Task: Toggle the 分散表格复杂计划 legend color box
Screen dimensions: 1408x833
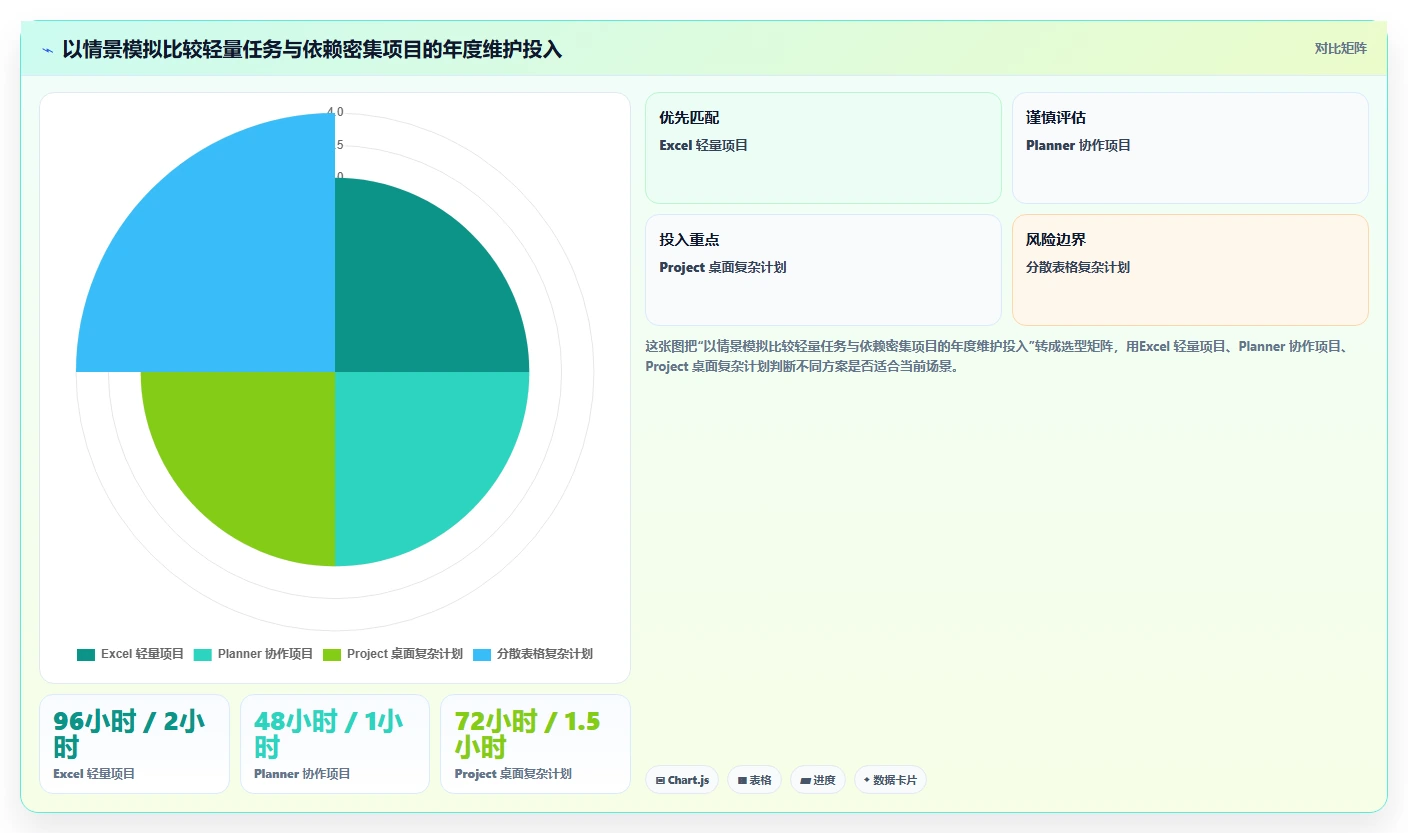Action: (x=482, y=654)
